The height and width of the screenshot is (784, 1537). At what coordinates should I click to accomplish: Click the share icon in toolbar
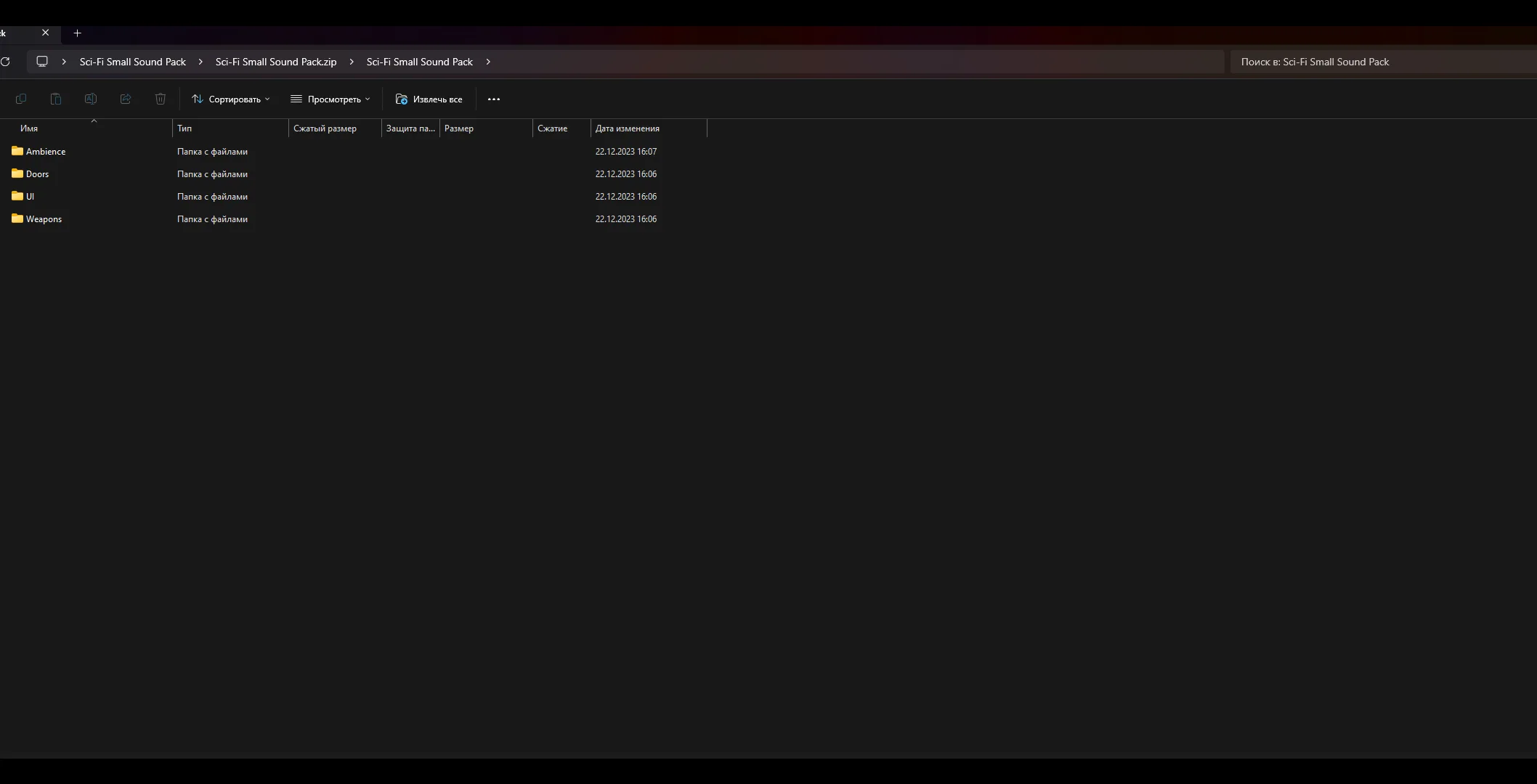(126, 99)
